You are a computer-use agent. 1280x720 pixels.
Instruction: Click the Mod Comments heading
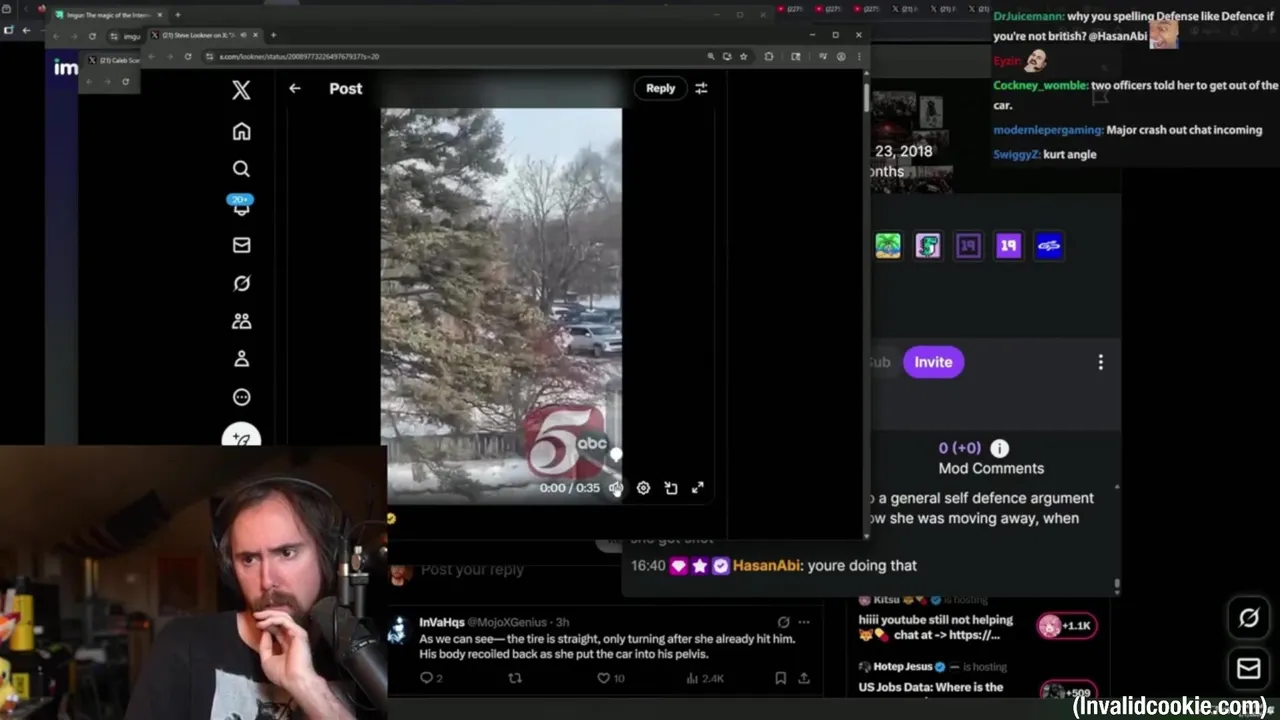coord(991,468)
